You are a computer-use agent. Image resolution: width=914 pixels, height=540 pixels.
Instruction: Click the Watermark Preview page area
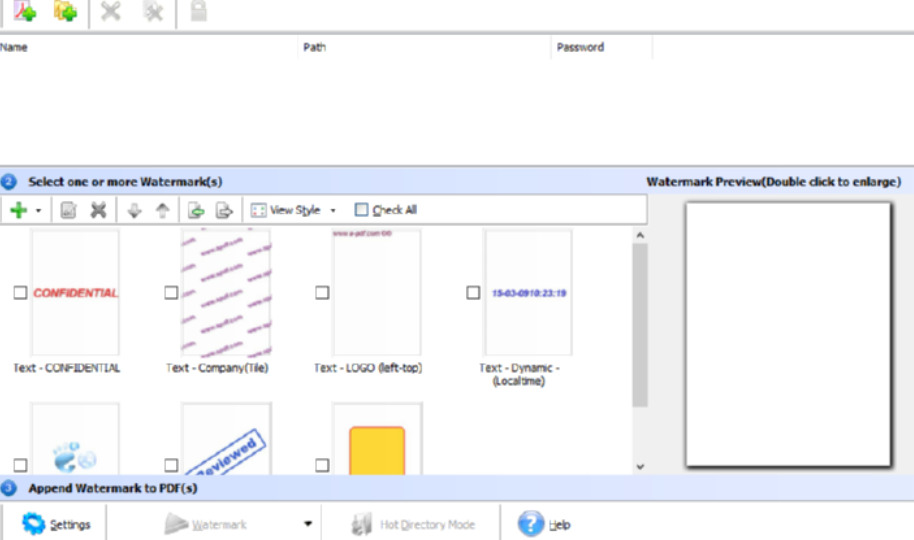click(788, 334)
